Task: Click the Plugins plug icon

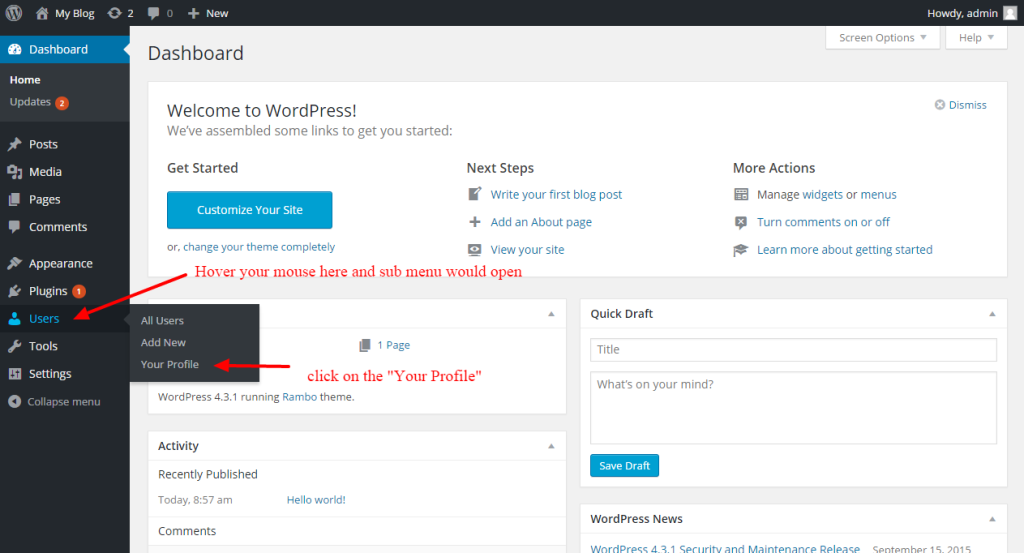Action: [14, 291]
